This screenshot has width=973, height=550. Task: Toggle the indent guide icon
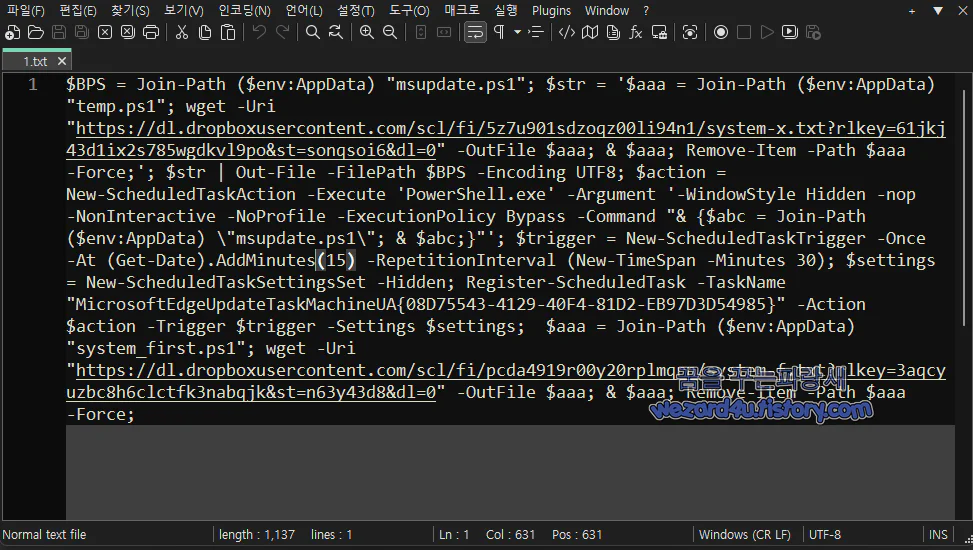[536, 32]
